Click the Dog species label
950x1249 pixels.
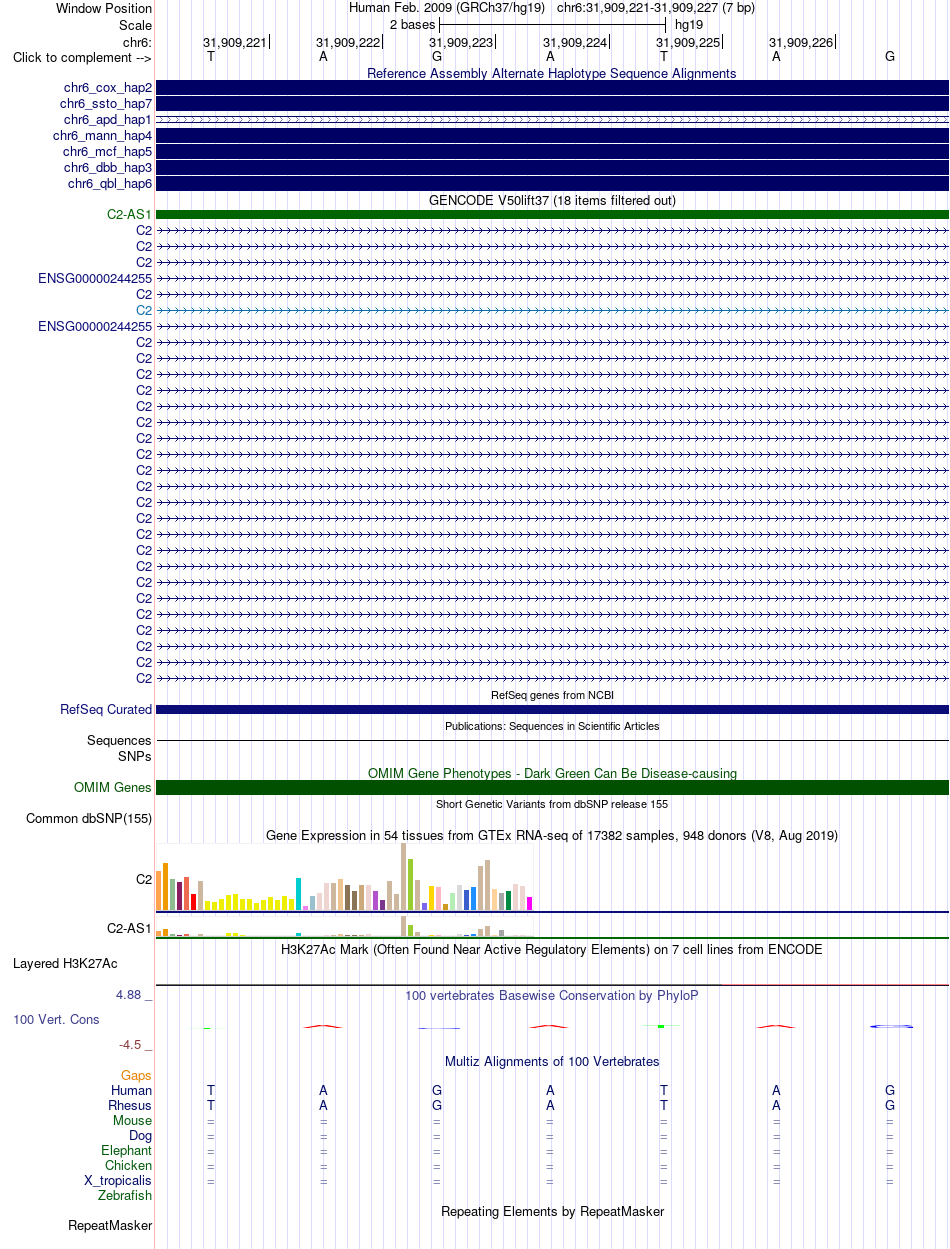tap(141, 1136)
